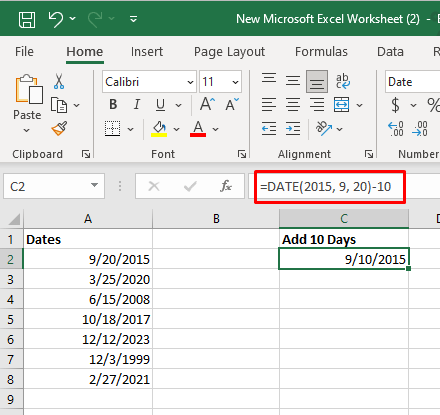The width and height of the screenshot is (440, 415).
Task: Decrease font size with small A icon
Action: pos(232,104)
